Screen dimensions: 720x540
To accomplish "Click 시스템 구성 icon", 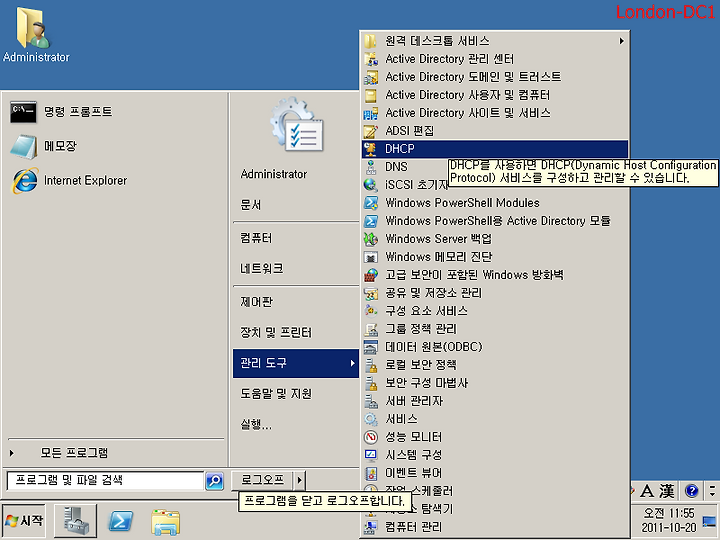I will (x=371, y=455).
